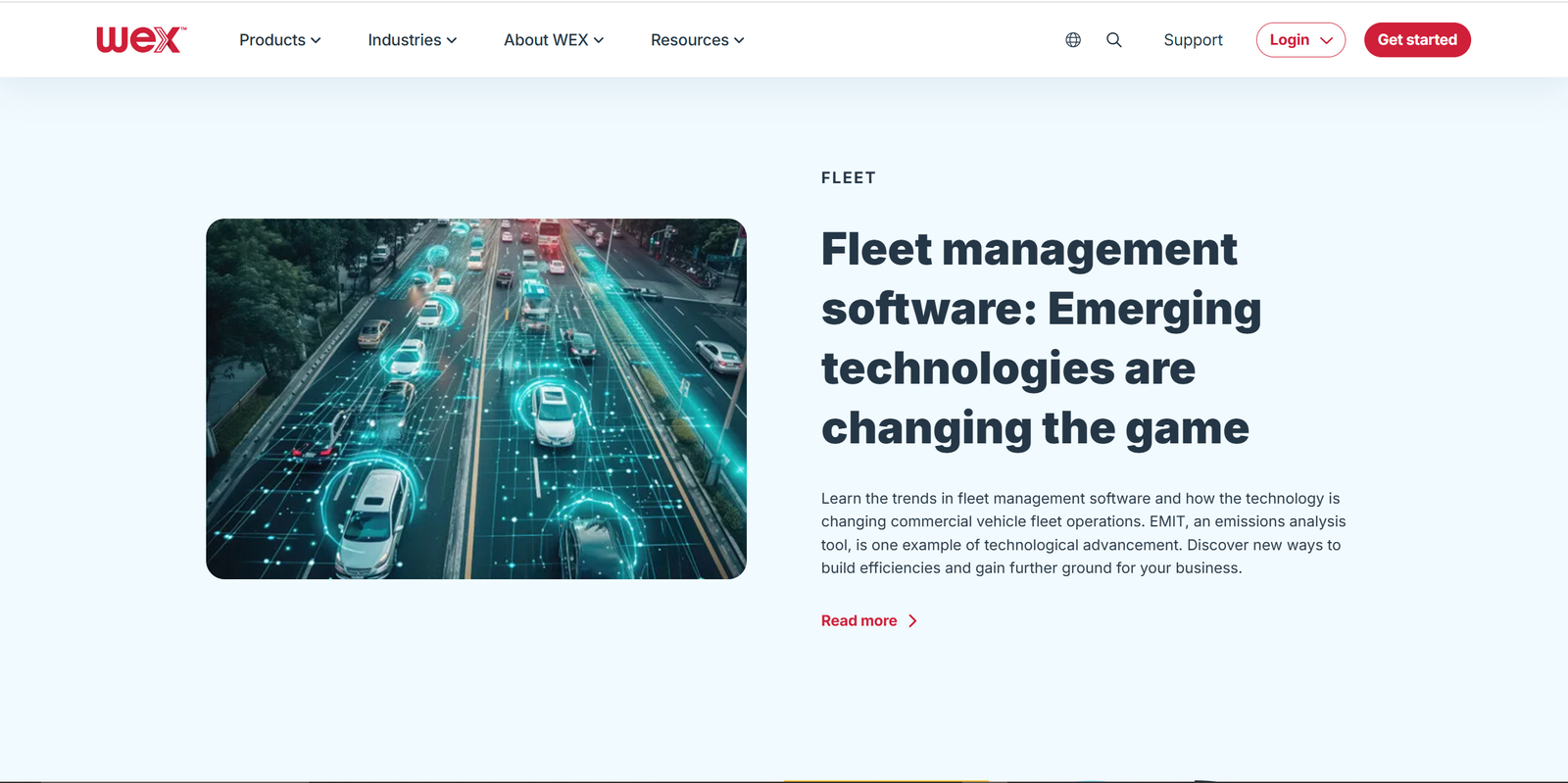Expand the Industries menu
Screen dimensions: 1568x783
click(412, 40)
